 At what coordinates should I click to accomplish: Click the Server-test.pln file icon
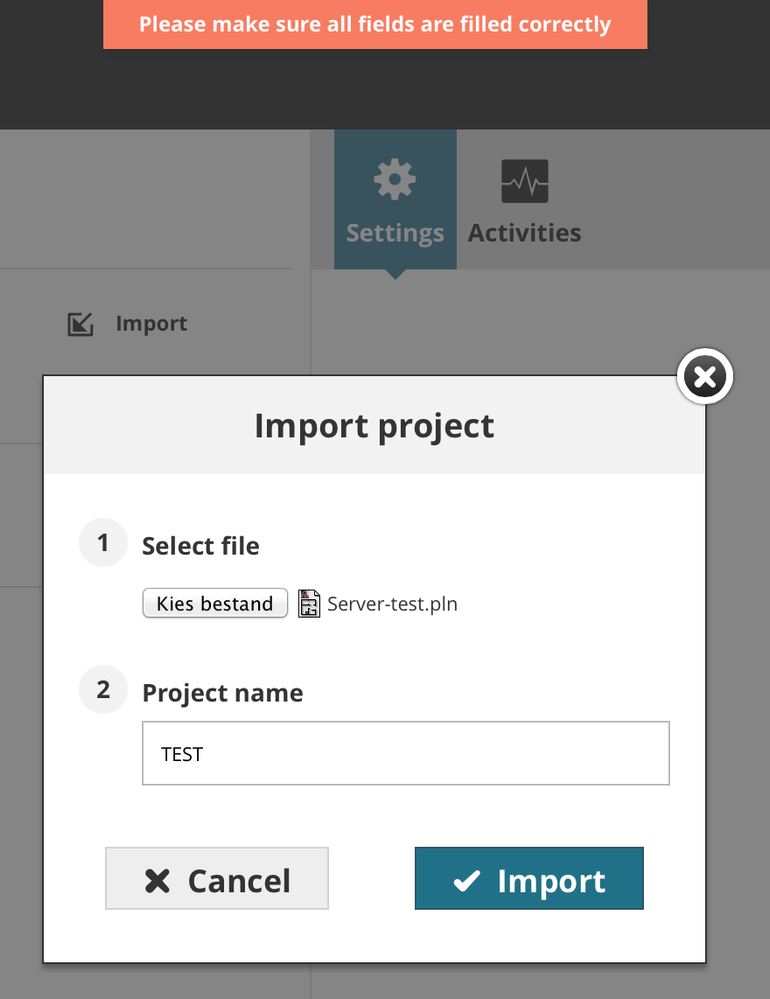coord(310,604)
